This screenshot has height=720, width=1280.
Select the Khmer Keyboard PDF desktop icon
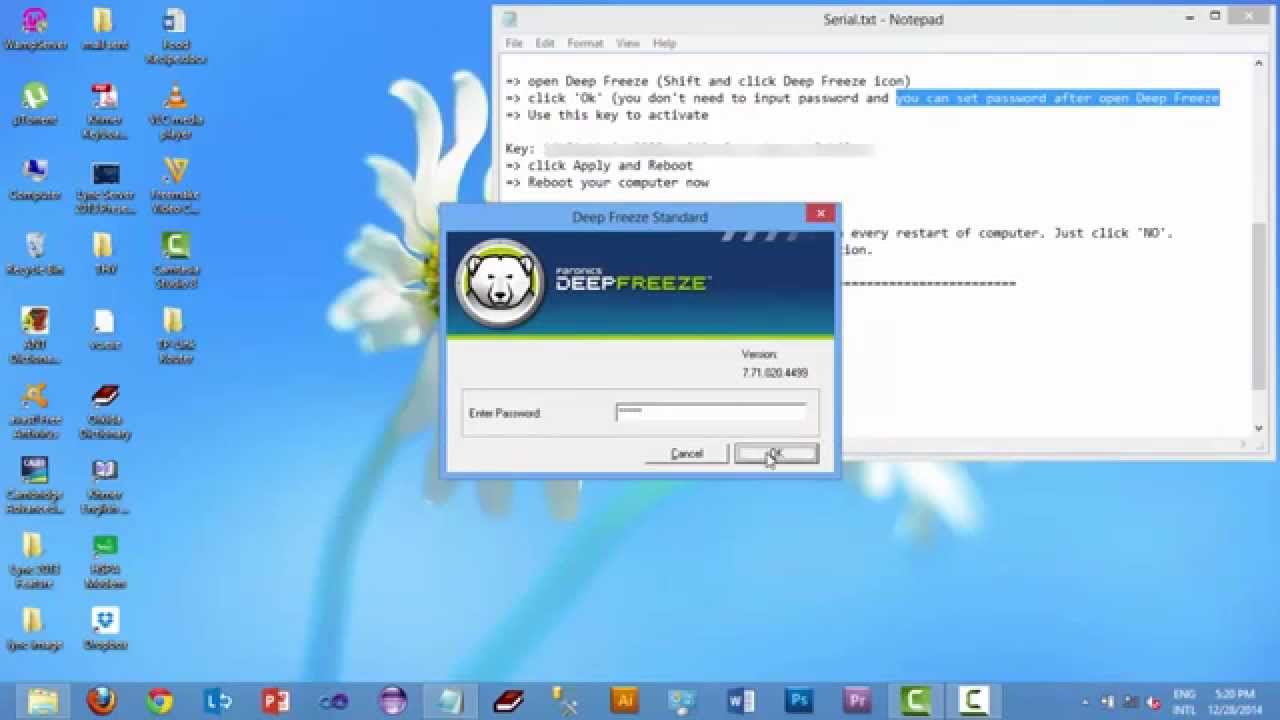point(105,111)
